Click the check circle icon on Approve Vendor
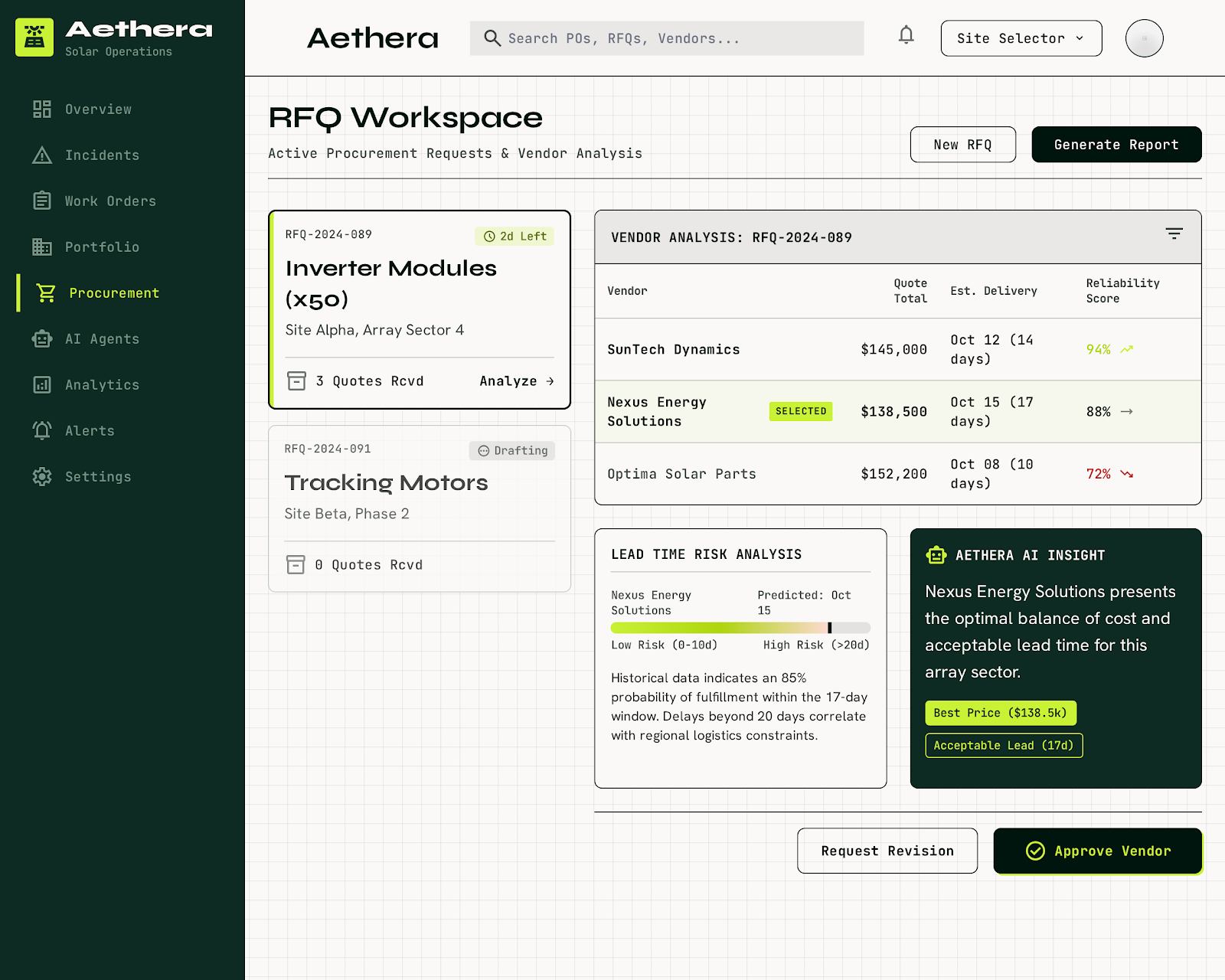This screenshot has width=1225, height=980. pyautogui.click(x=1035, y=851)
